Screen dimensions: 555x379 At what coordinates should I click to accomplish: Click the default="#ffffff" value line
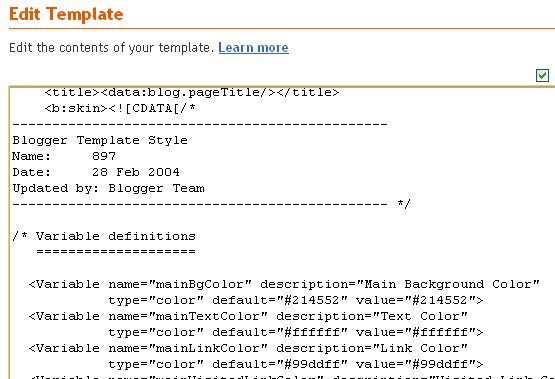(x=296, y=332)
